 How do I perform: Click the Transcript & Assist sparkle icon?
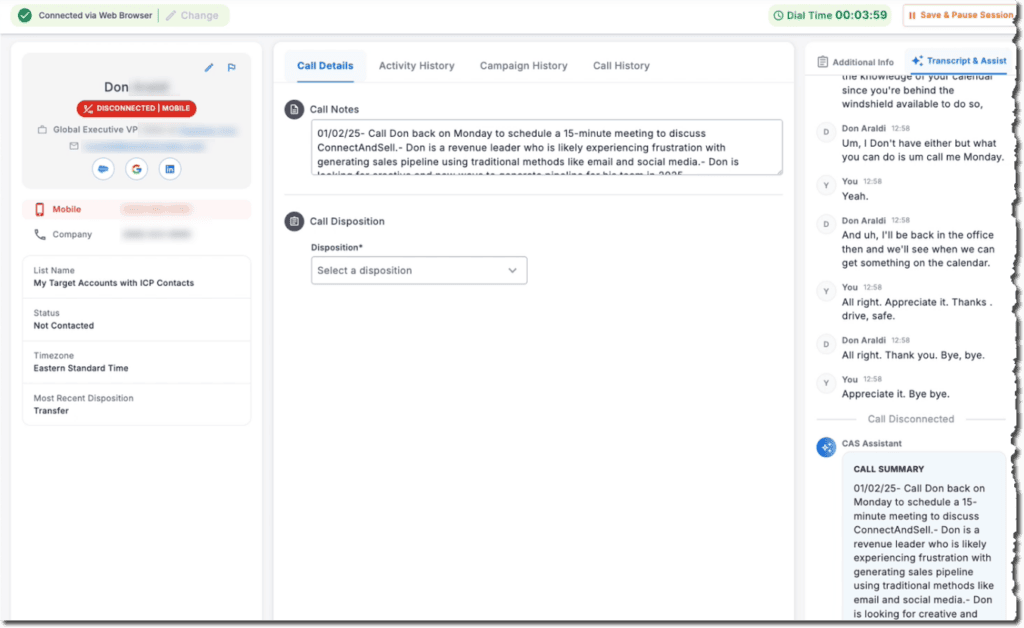[918, 61]
